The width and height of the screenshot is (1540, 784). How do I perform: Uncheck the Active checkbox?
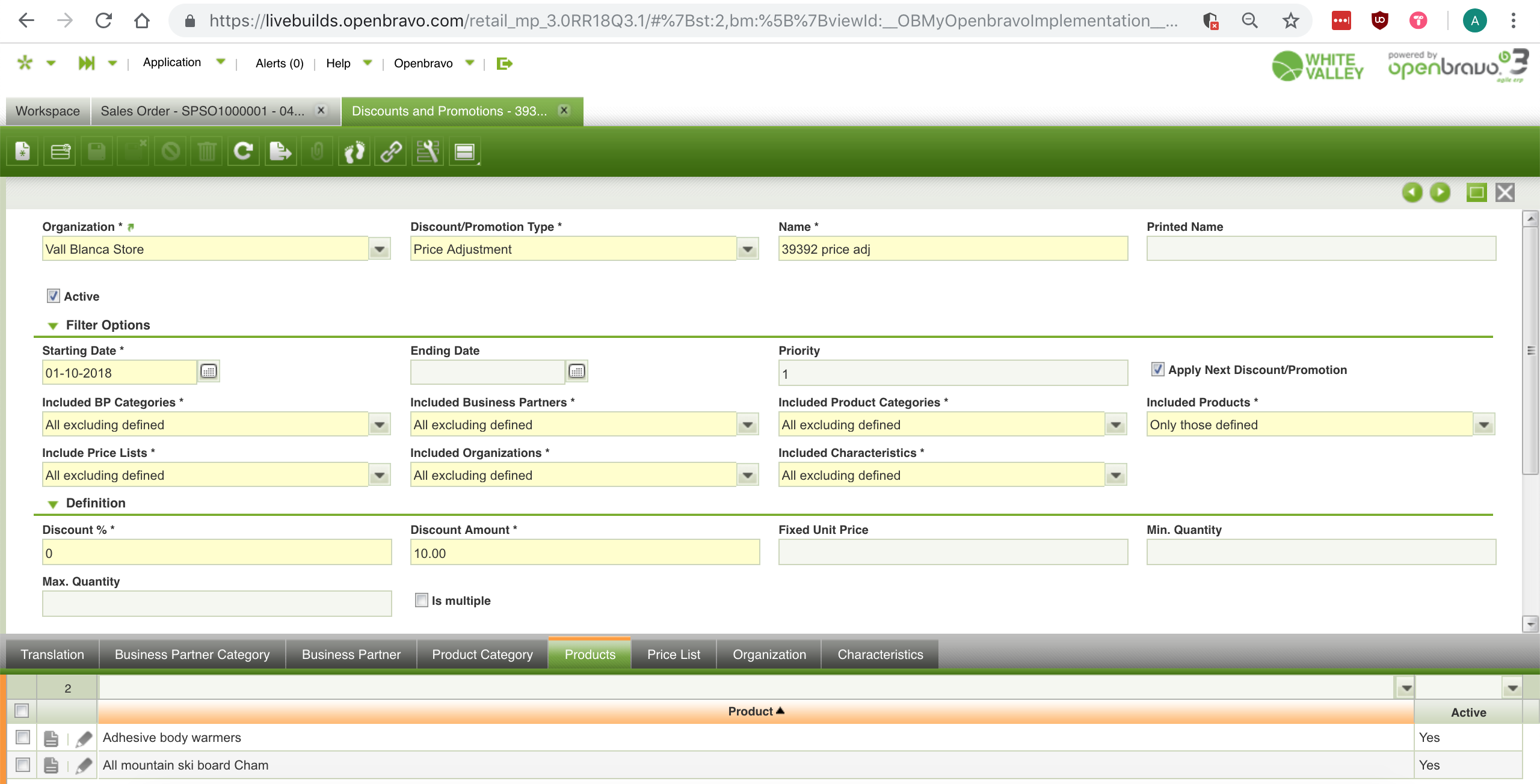tap(54, 296)
